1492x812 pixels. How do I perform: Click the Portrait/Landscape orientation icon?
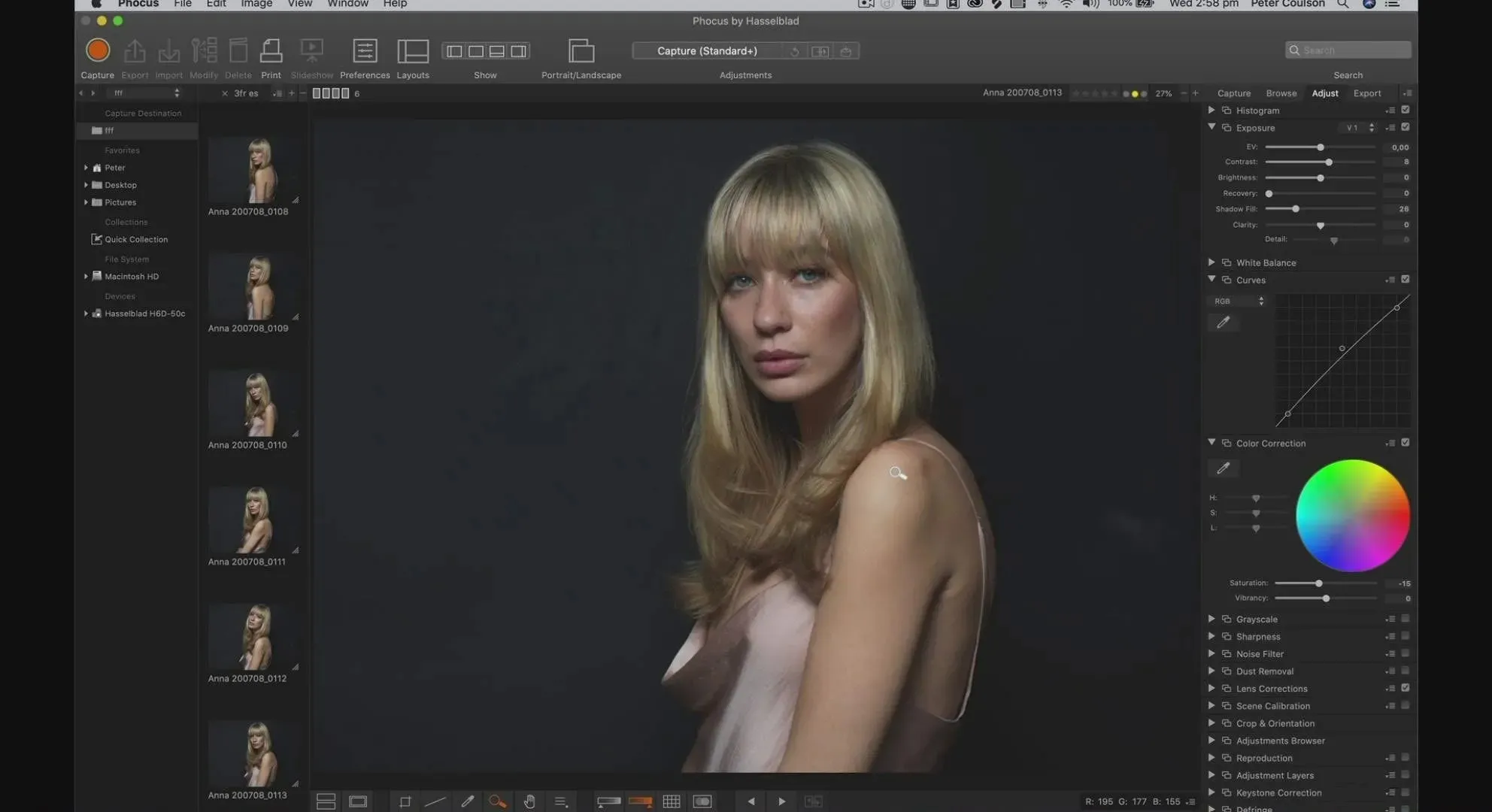(x=581, y=50)
